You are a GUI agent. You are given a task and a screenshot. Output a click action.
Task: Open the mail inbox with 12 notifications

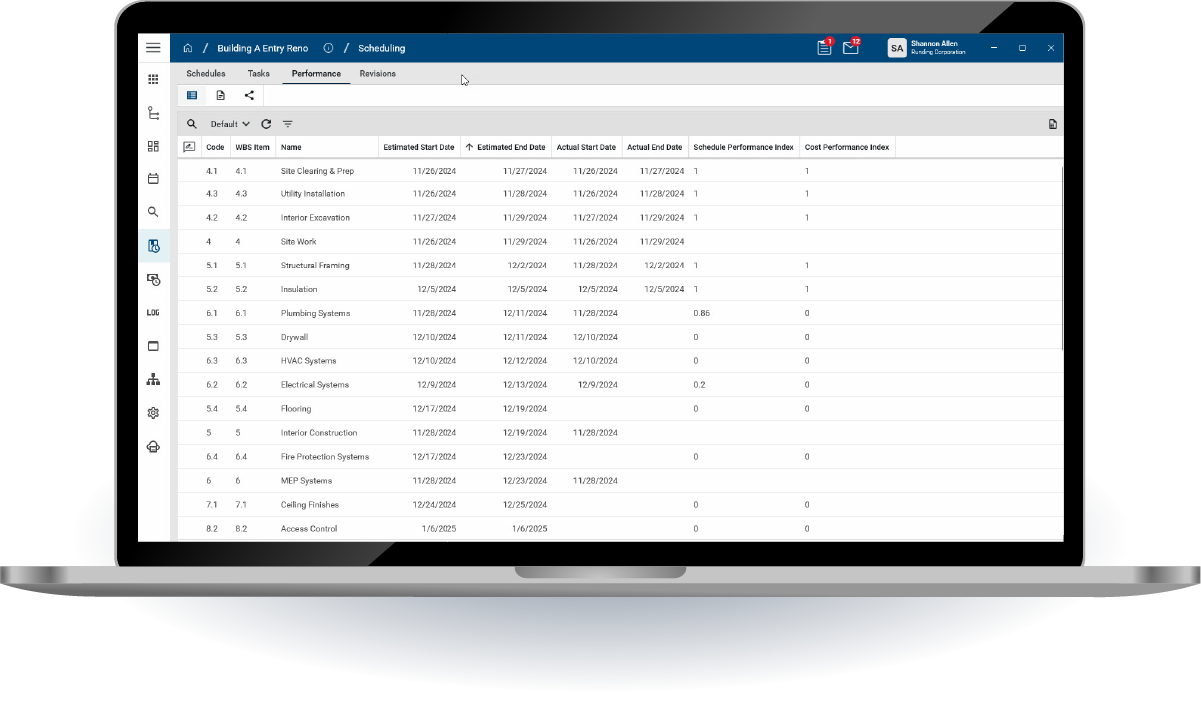849,47
